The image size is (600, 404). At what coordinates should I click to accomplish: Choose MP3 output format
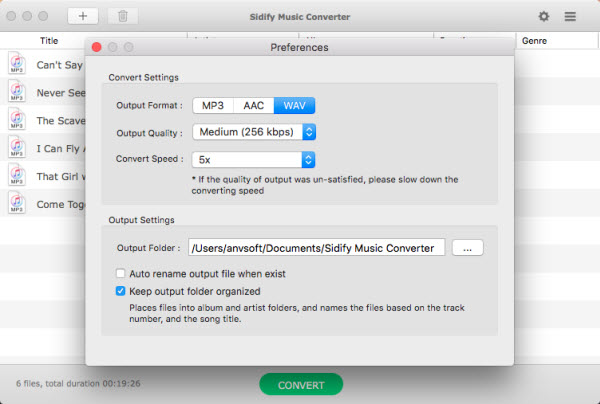(213, 106)
